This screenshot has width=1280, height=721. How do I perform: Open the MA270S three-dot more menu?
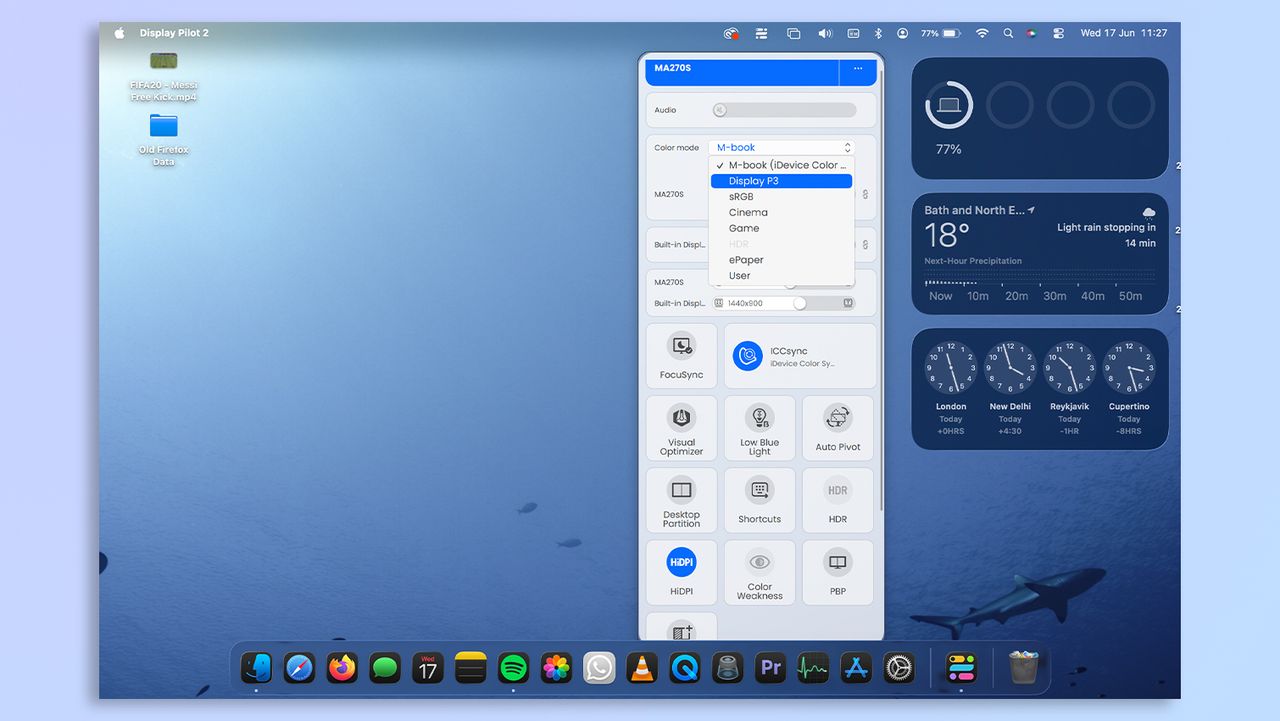858,68
